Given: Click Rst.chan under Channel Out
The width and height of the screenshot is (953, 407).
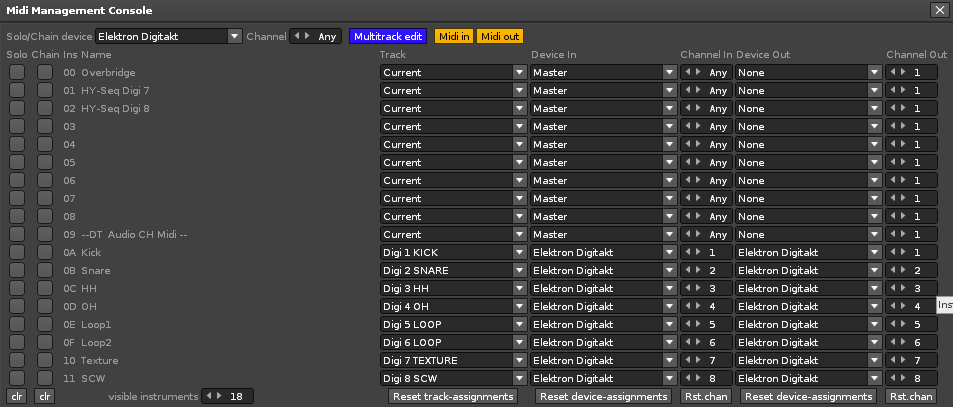Looking at the screenshot, I should point(910,397).
